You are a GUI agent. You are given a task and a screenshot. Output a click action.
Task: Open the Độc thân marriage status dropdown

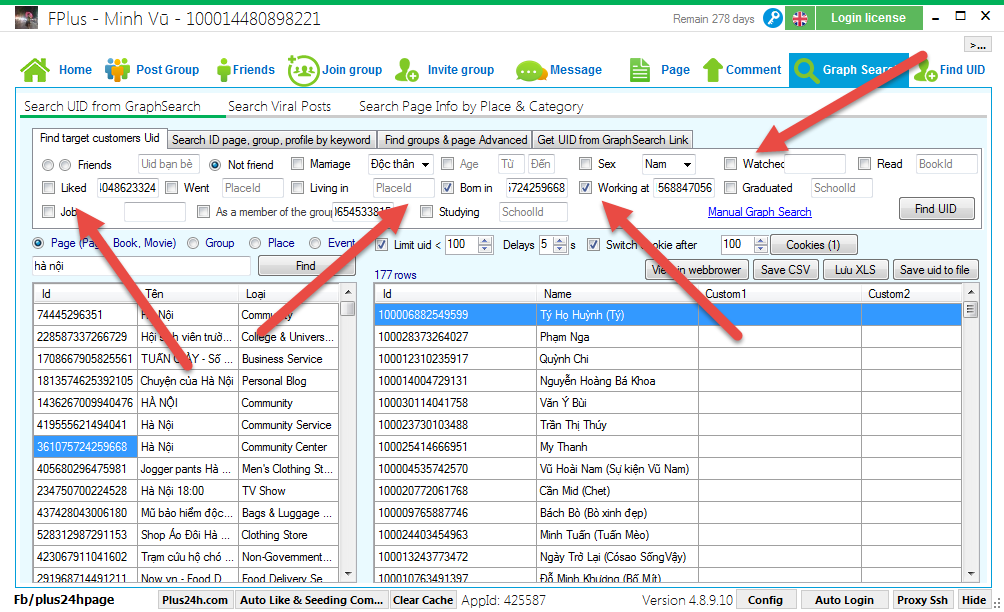(401, 165)
